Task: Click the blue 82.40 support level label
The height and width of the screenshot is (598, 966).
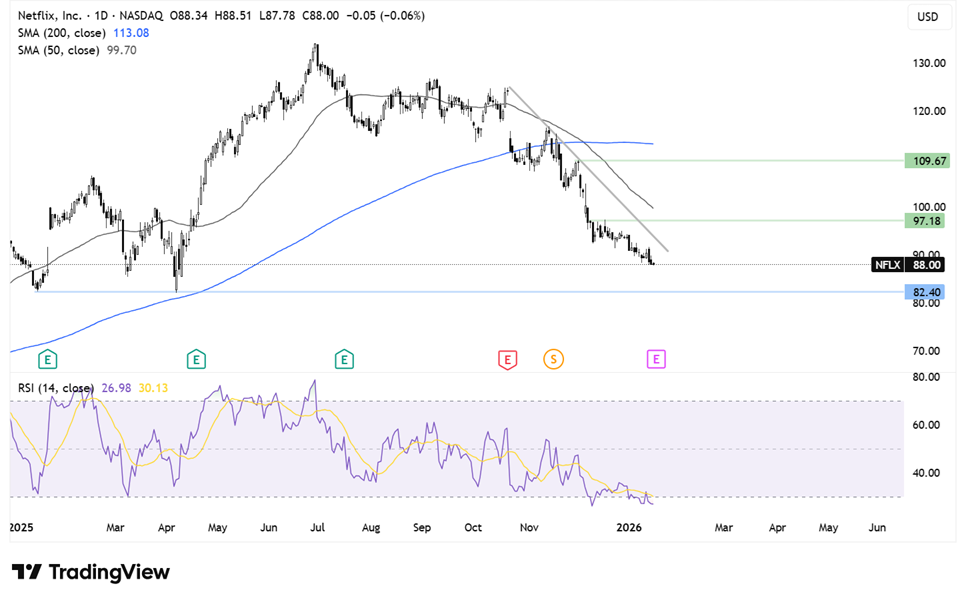Action: 925,292
